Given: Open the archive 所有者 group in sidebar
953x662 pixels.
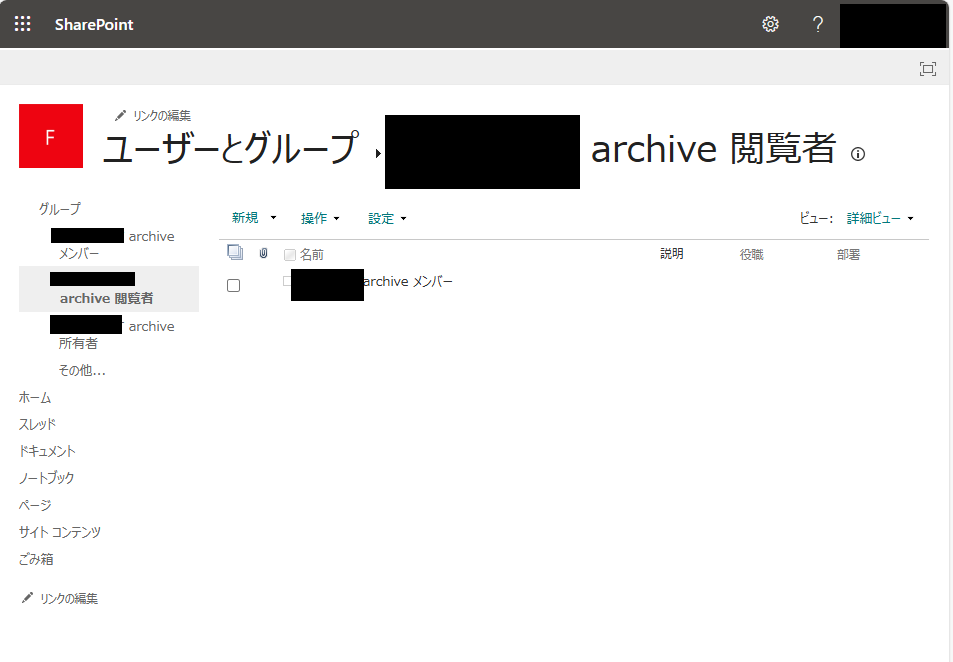Looking at the screenshot, I should tap(112, 334).
